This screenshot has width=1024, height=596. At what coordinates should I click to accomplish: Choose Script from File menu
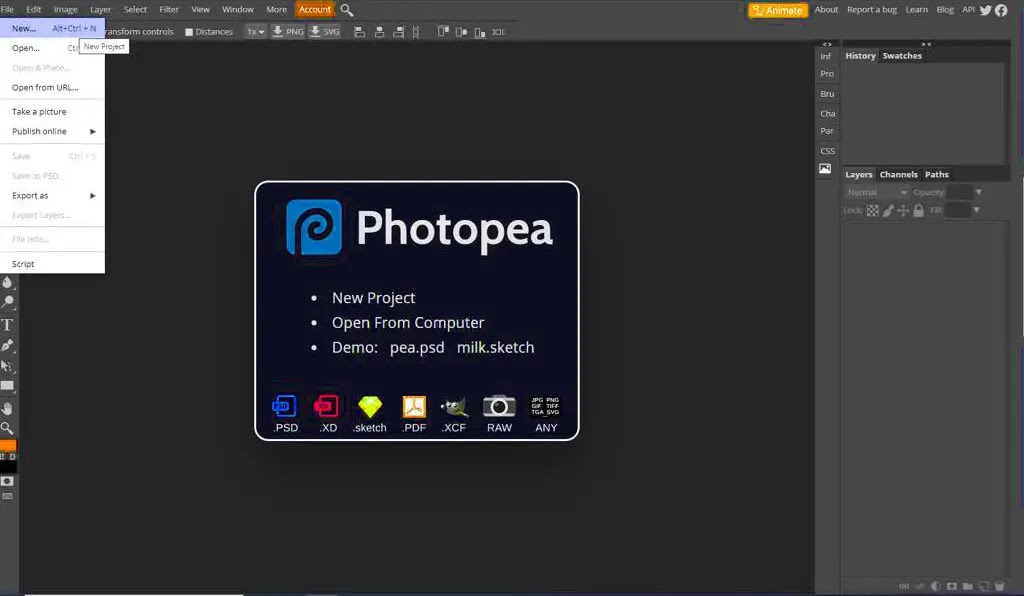point(52,264)
